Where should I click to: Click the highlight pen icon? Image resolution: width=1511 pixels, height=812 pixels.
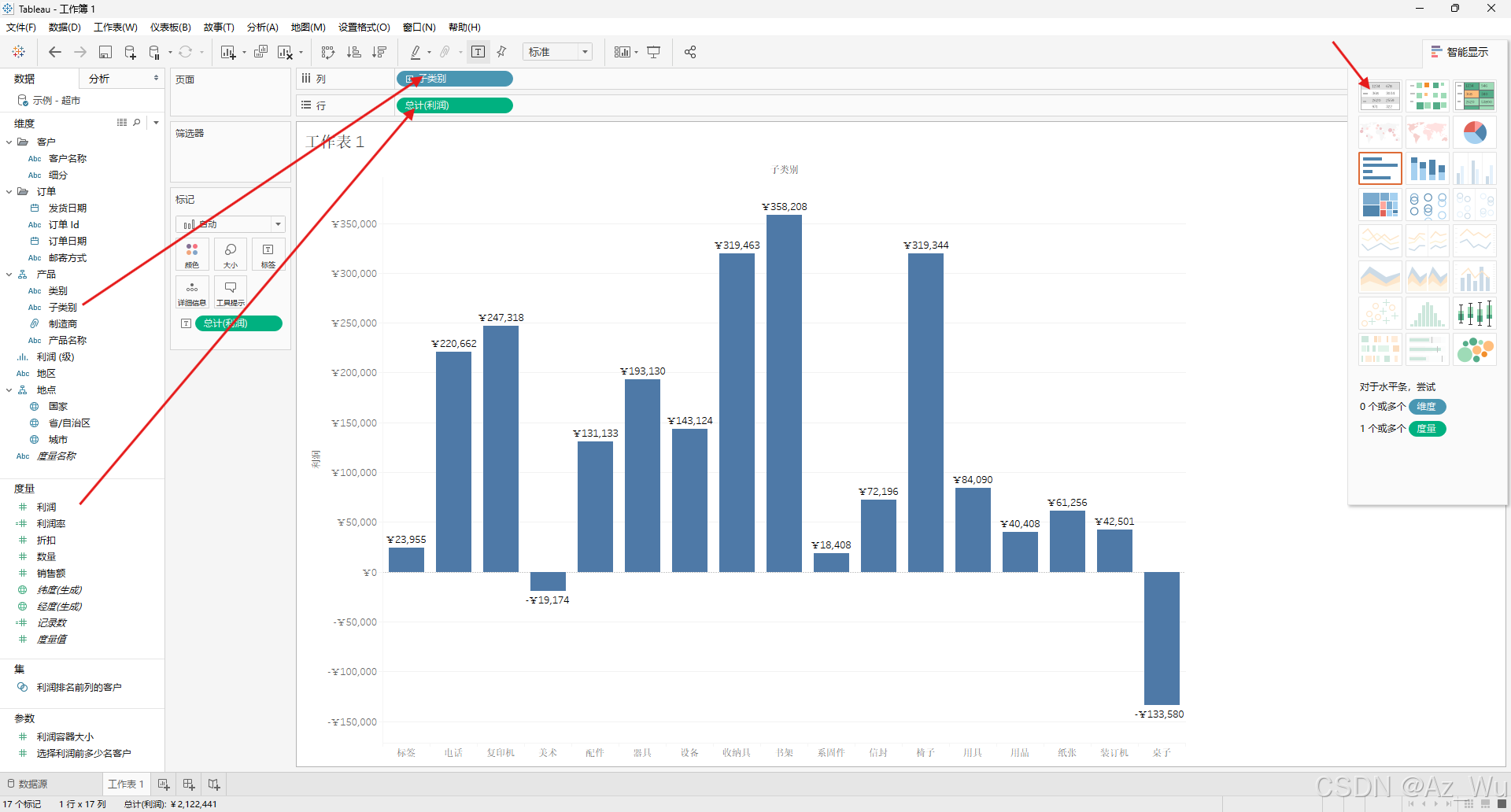(x=416, y=52)
